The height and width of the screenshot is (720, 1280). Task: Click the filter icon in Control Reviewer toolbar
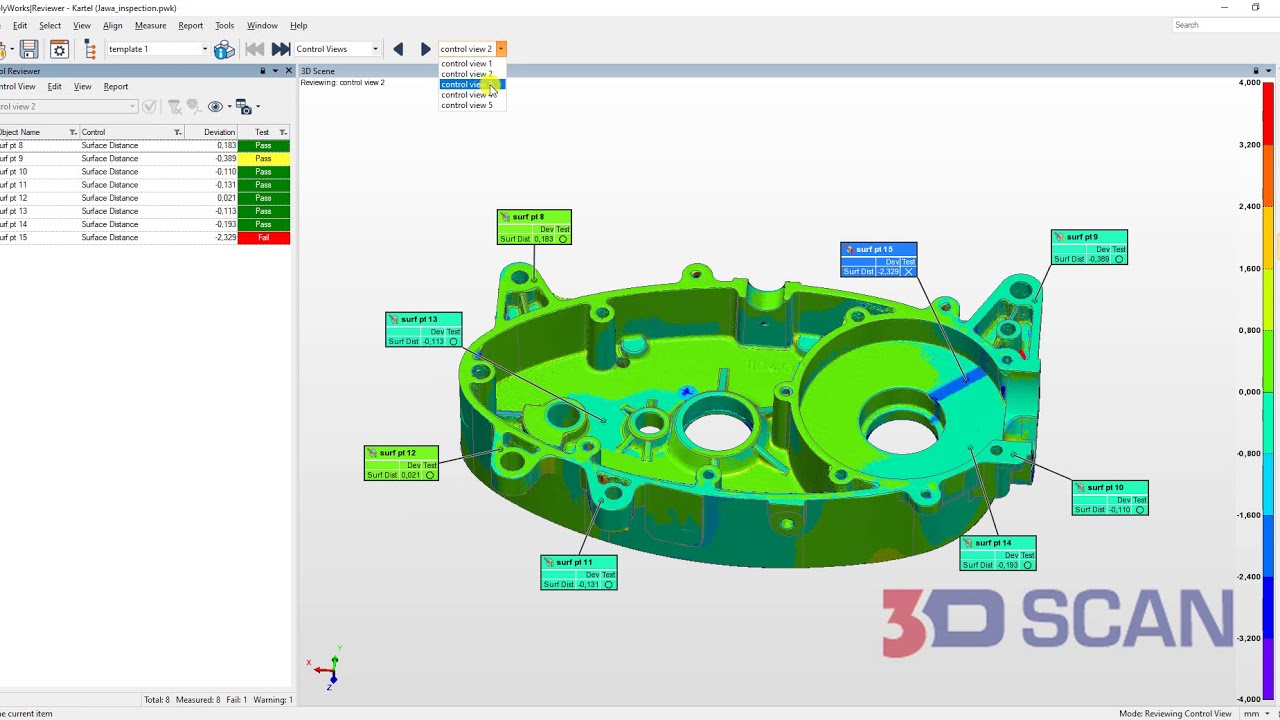tap(173, 107)
